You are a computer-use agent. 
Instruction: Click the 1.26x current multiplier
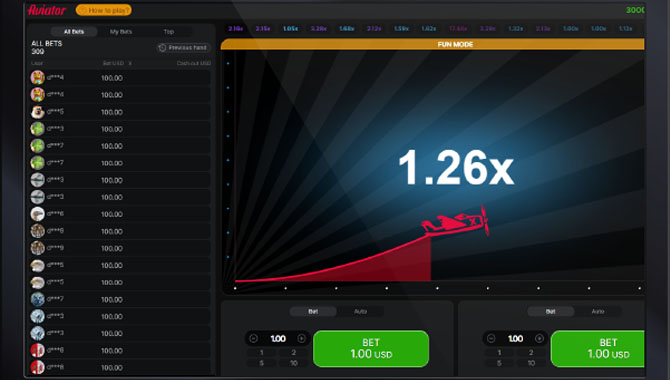tap(456, 168)
